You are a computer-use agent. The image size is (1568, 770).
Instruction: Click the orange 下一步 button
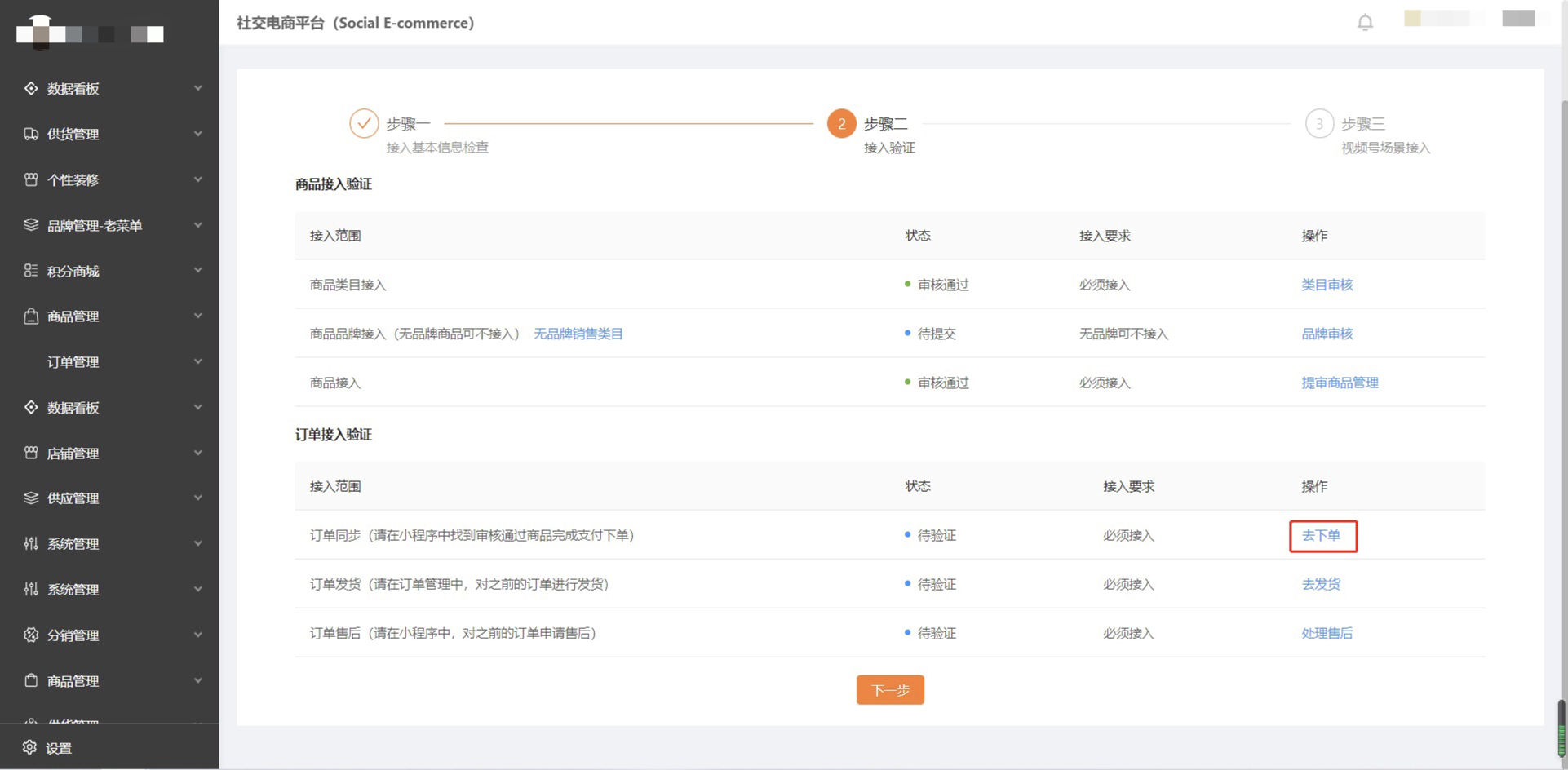tap(890, 690)
